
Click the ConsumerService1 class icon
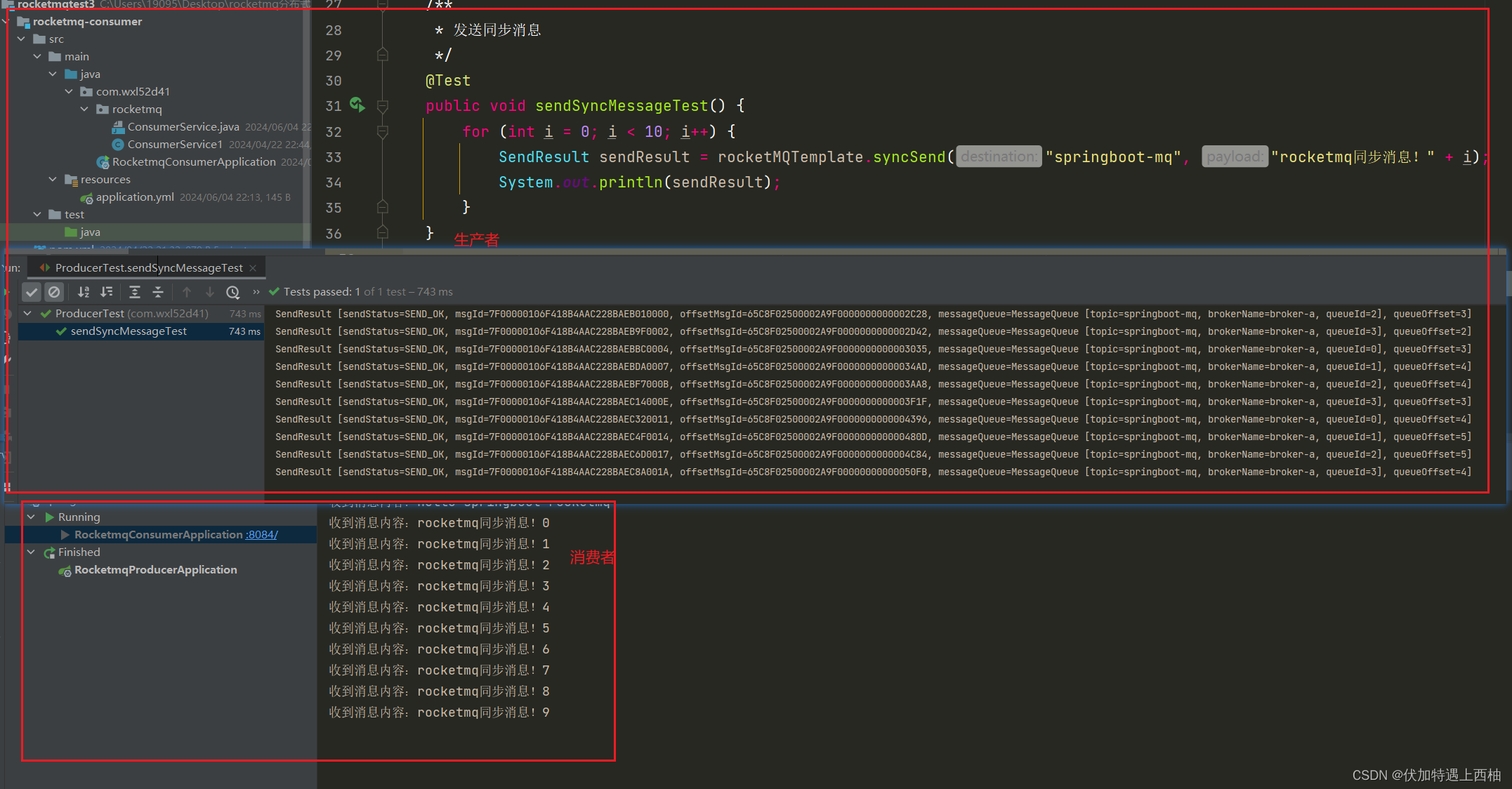118,145
